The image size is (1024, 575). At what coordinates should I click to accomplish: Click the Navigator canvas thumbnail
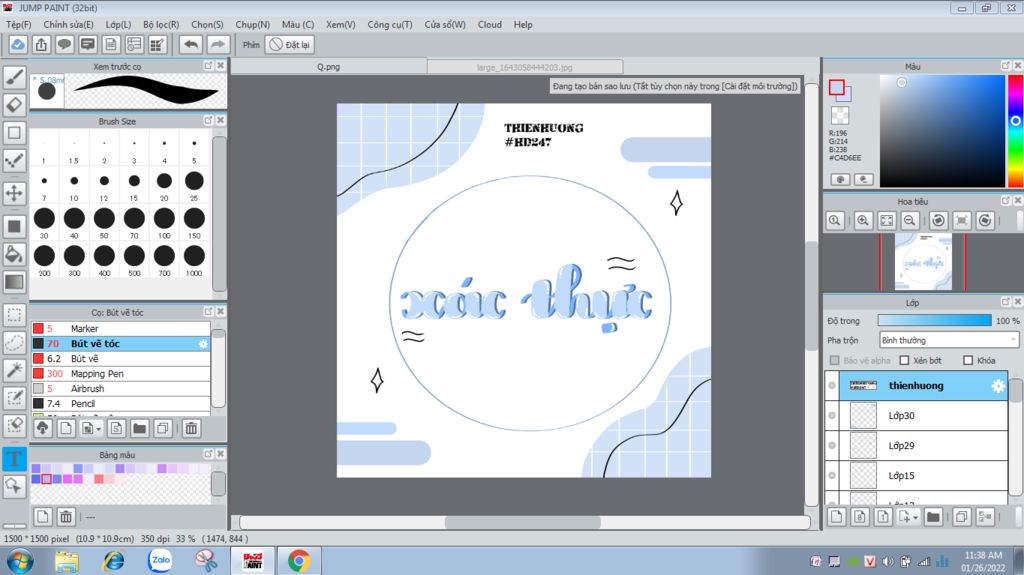point(923,261)
